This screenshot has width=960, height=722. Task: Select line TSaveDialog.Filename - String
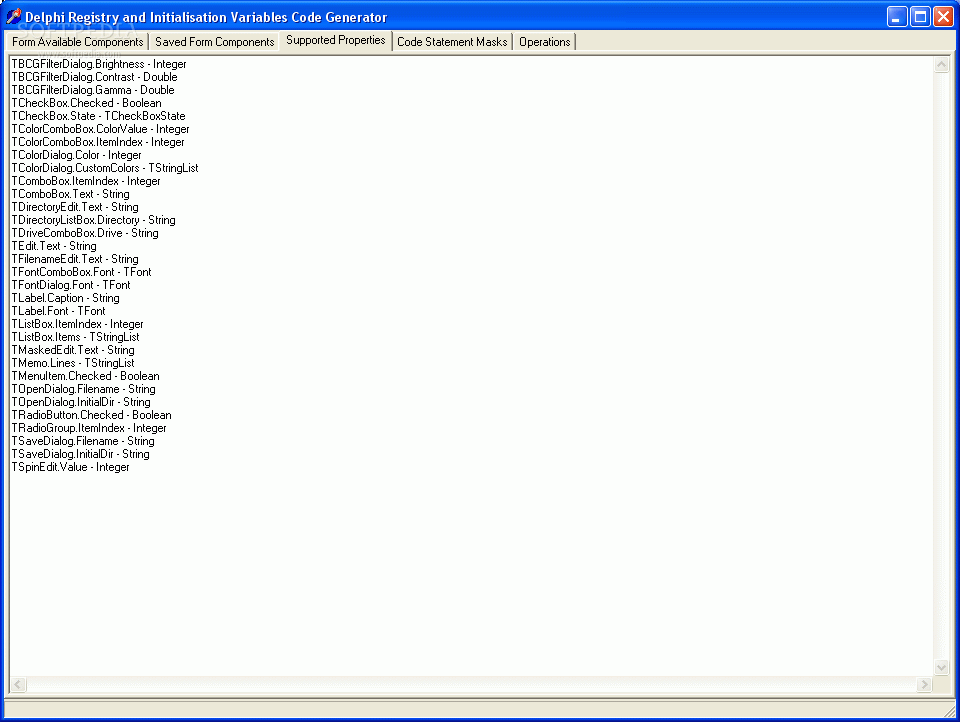[83, 441]
